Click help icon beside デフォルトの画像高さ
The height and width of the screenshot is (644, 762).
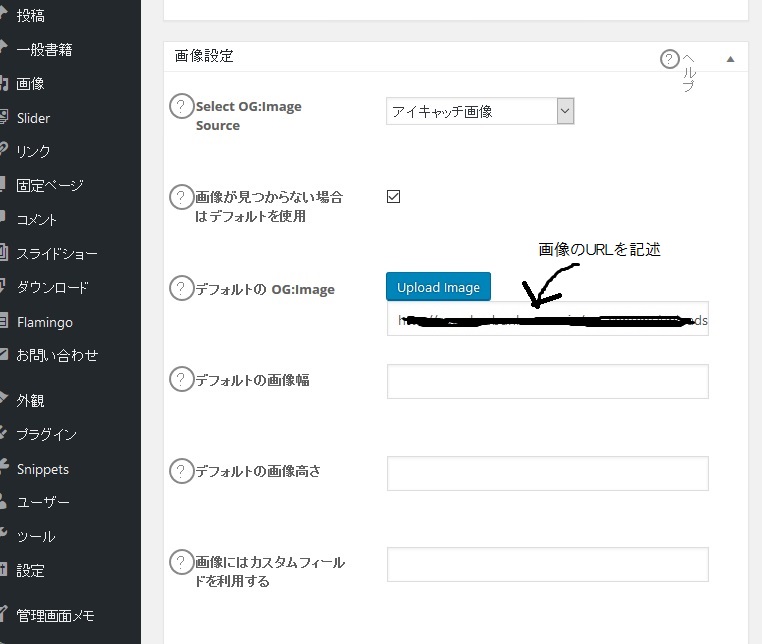(x=181, y=471)
